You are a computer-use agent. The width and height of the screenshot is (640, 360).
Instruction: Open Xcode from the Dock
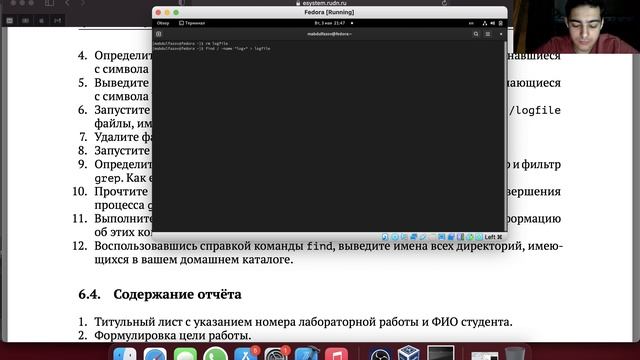[306, 354]
